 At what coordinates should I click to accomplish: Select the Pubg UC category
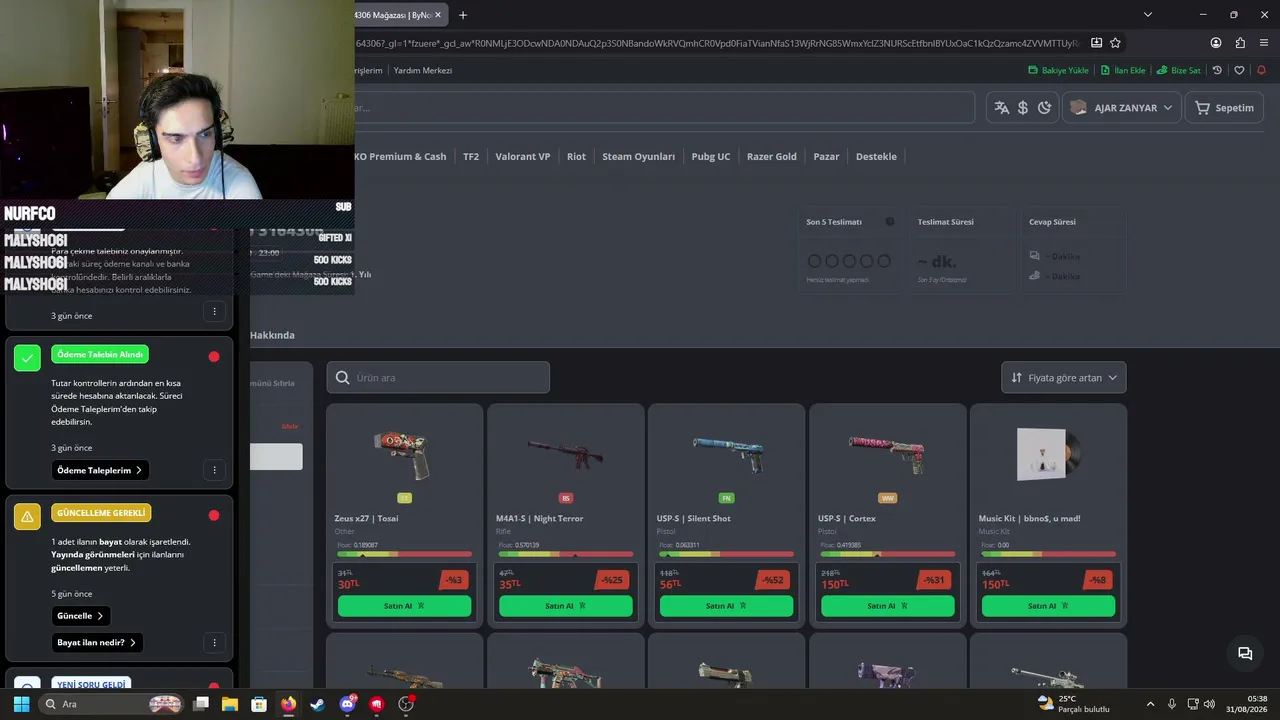711,156
